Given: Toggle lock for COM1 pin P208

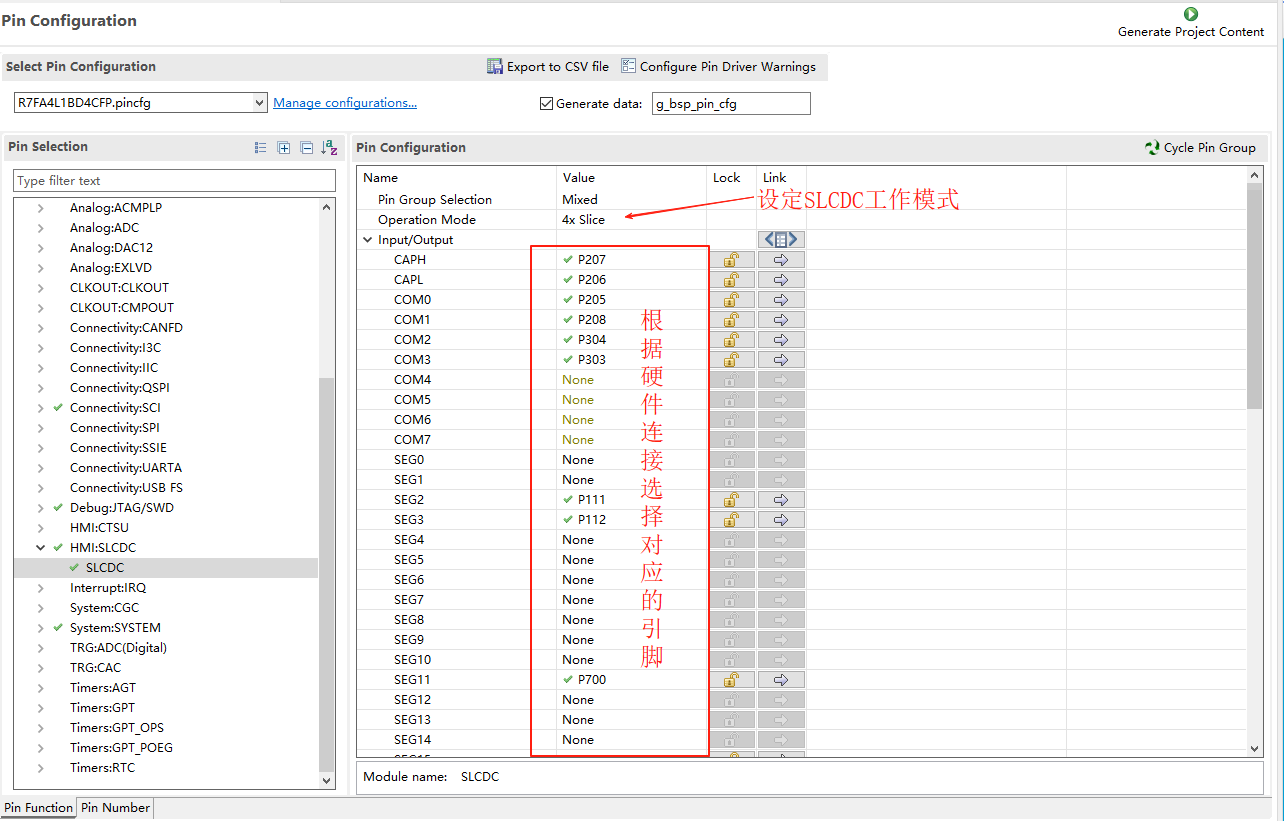Looking at the screenshot, I should (732, 319).
